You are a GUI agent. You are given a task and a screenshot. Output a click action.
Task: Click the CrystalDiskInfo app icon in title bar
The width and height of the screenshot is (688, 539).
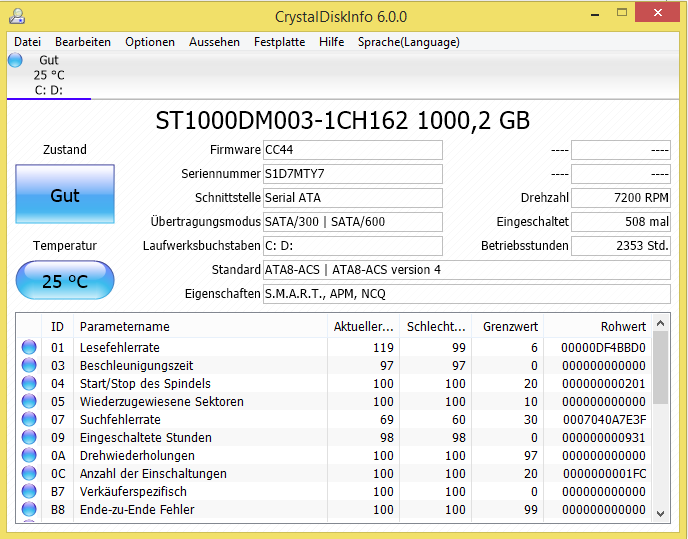coord(17,16)
